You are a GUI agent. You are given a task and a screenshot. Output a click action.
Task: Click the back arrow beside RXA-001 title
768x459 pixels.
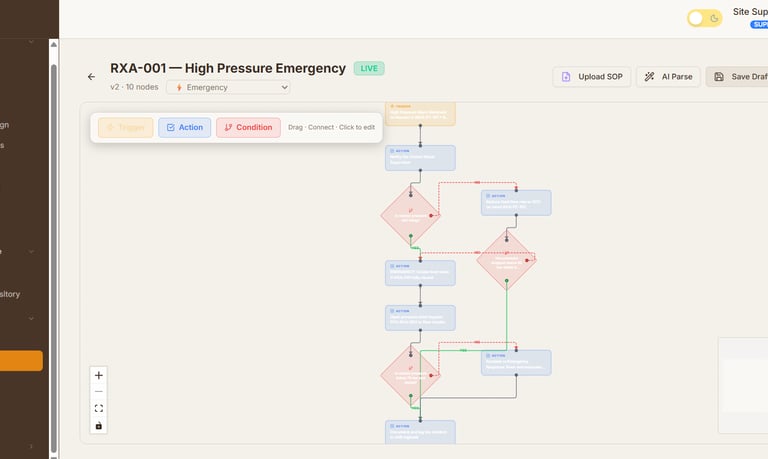(x=92, y=77)
